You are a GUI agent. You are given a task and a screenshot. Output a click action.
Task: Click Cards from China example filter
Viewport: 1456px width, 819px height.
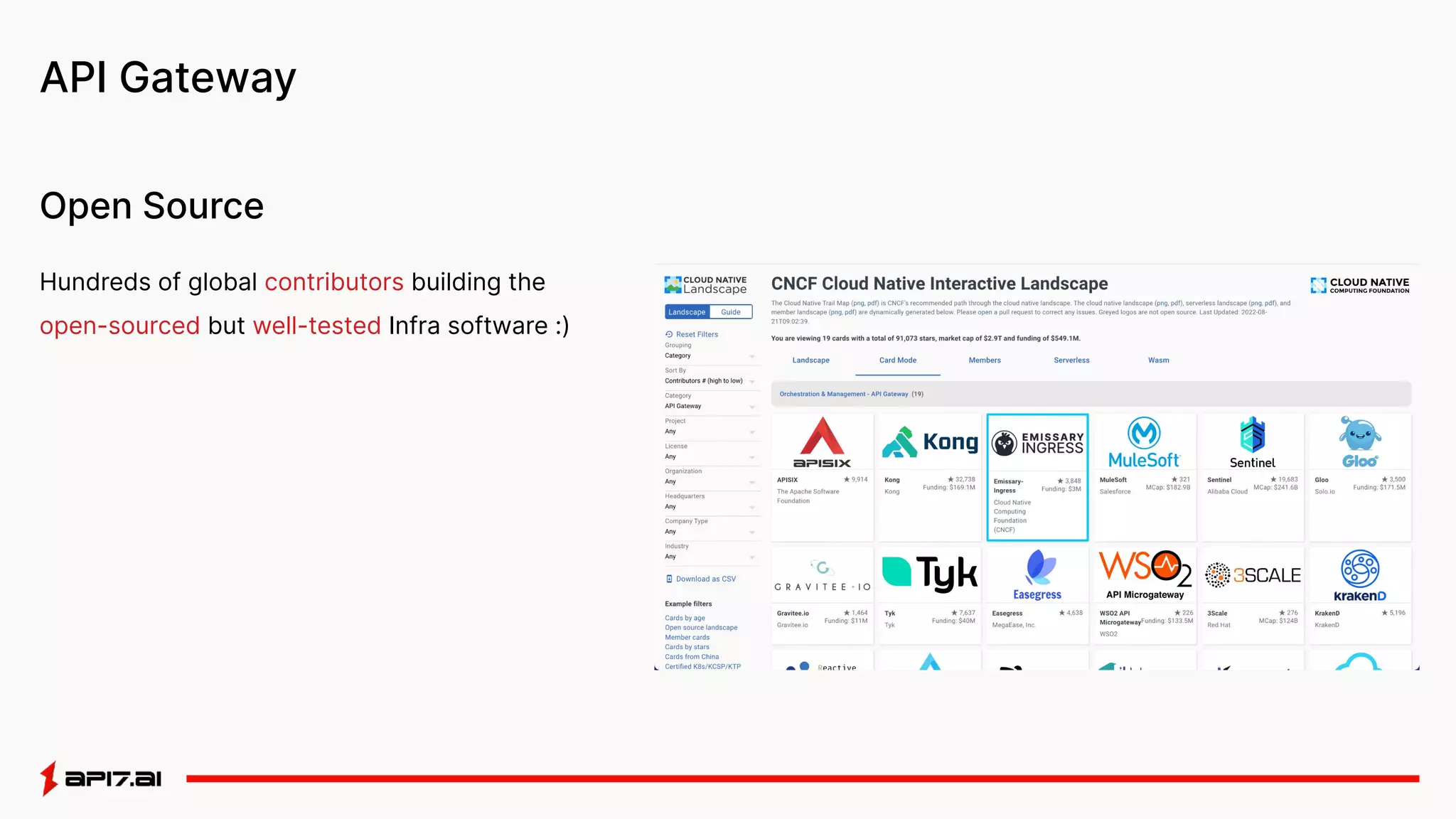coord(692,657)
